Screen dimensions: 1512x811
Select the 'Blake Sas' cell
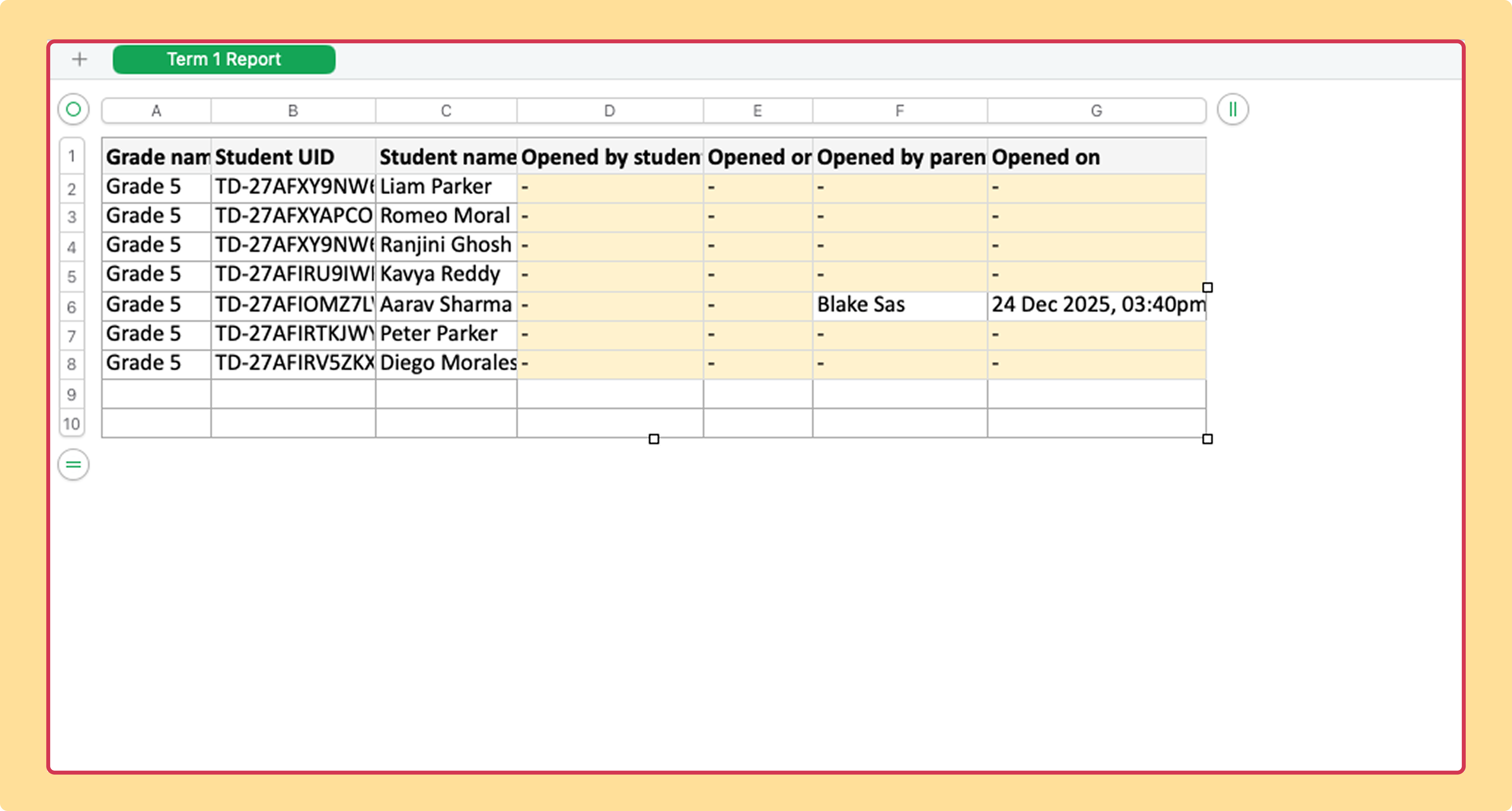coord(900,306)
